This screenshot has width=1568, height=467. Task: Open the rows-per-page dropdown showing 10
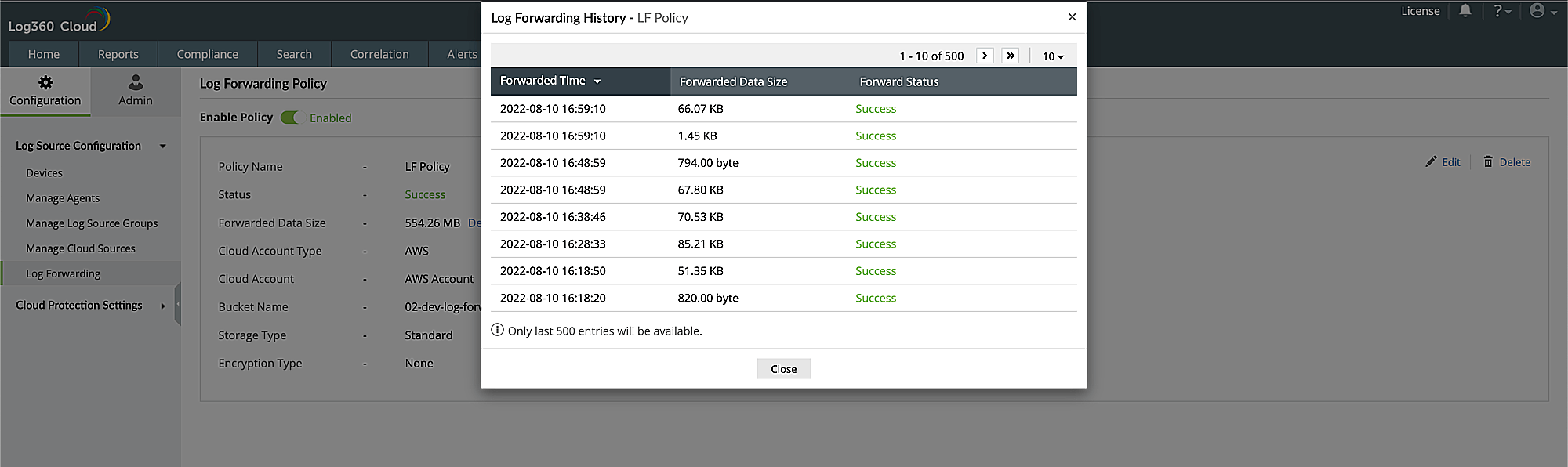[1052, 56]
